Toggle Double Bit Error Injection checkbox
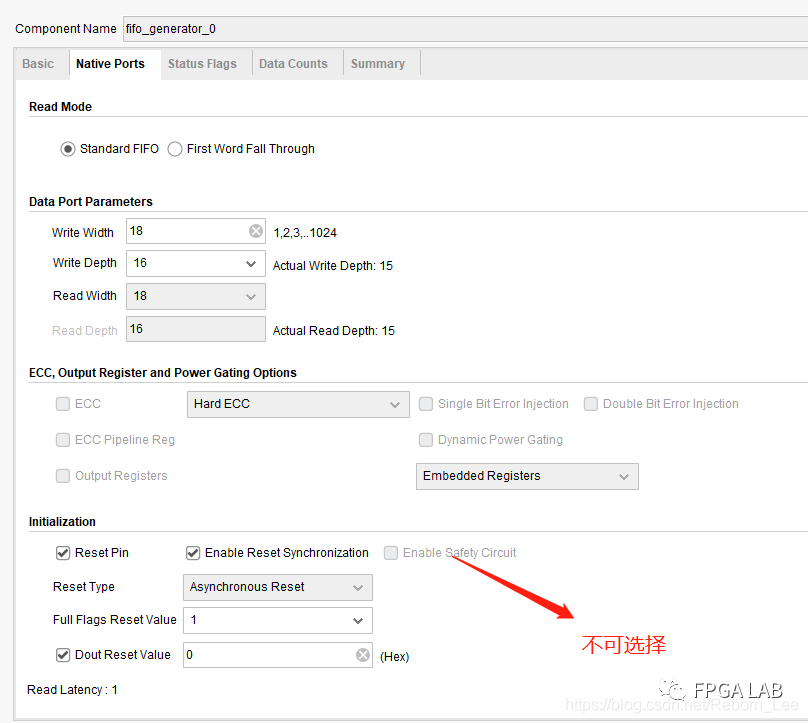Image resolution: width=808 pixels, height=723 pixels. (x=591, y=404)
